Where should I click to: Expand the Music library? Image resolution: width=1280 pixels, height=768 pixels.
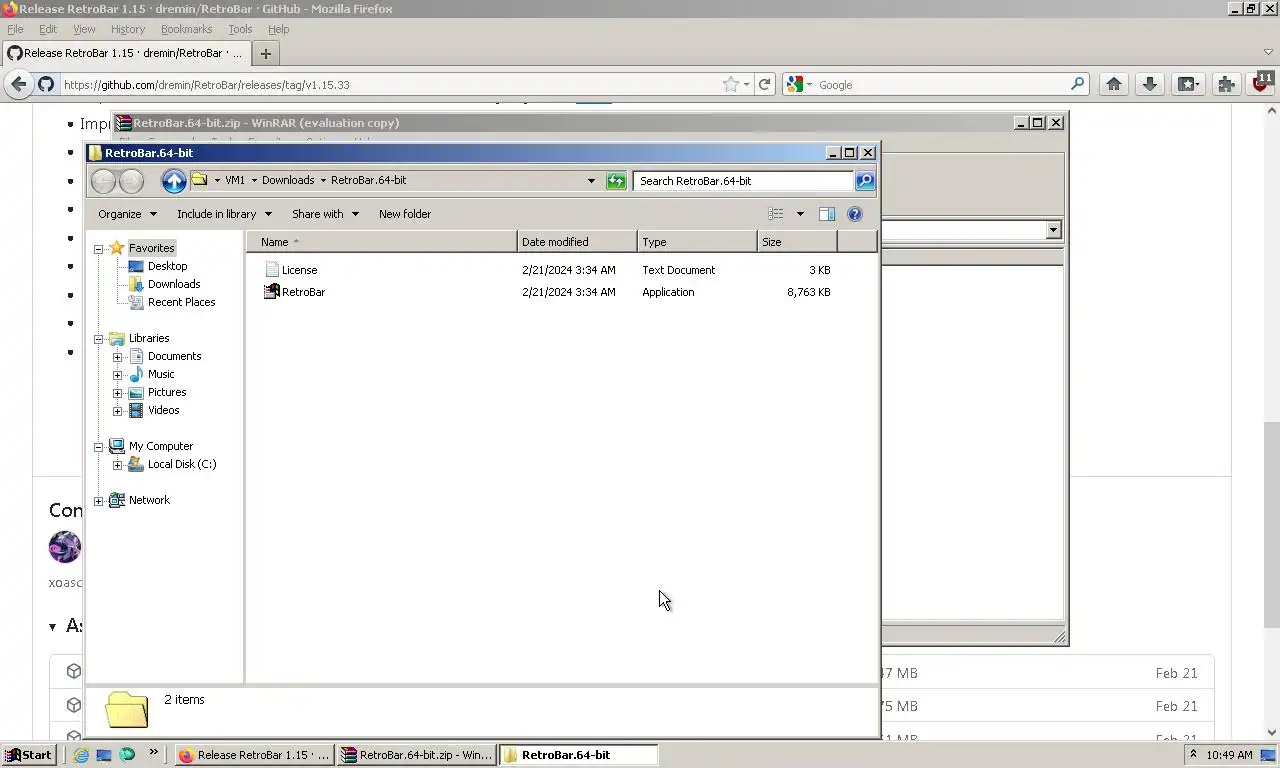(x=117, y=375)
